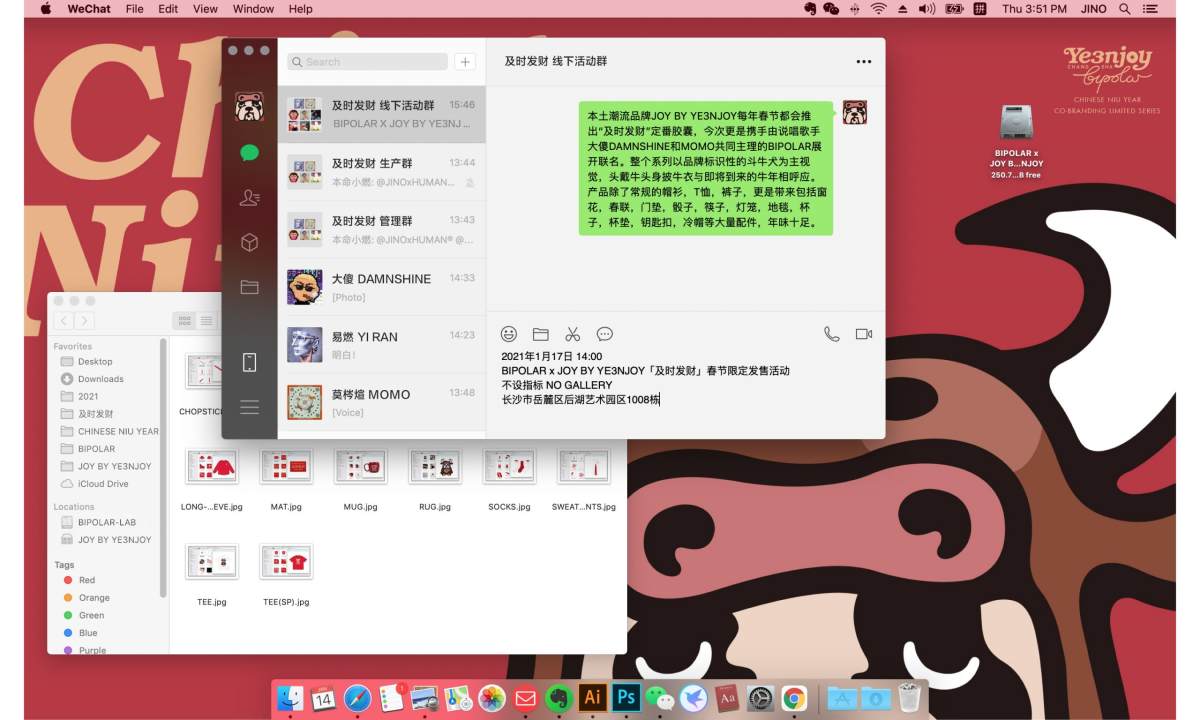
Task: Start a video call with camera icon
Action: (864, 334)
